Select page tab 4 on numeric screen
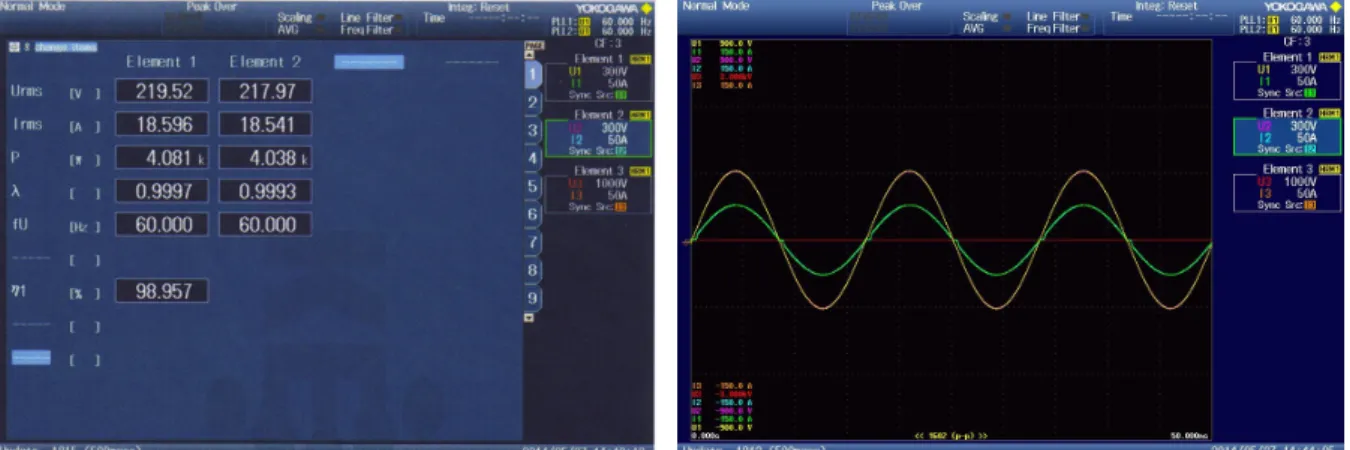This screenshot has width=1350, height=450. 533,159
